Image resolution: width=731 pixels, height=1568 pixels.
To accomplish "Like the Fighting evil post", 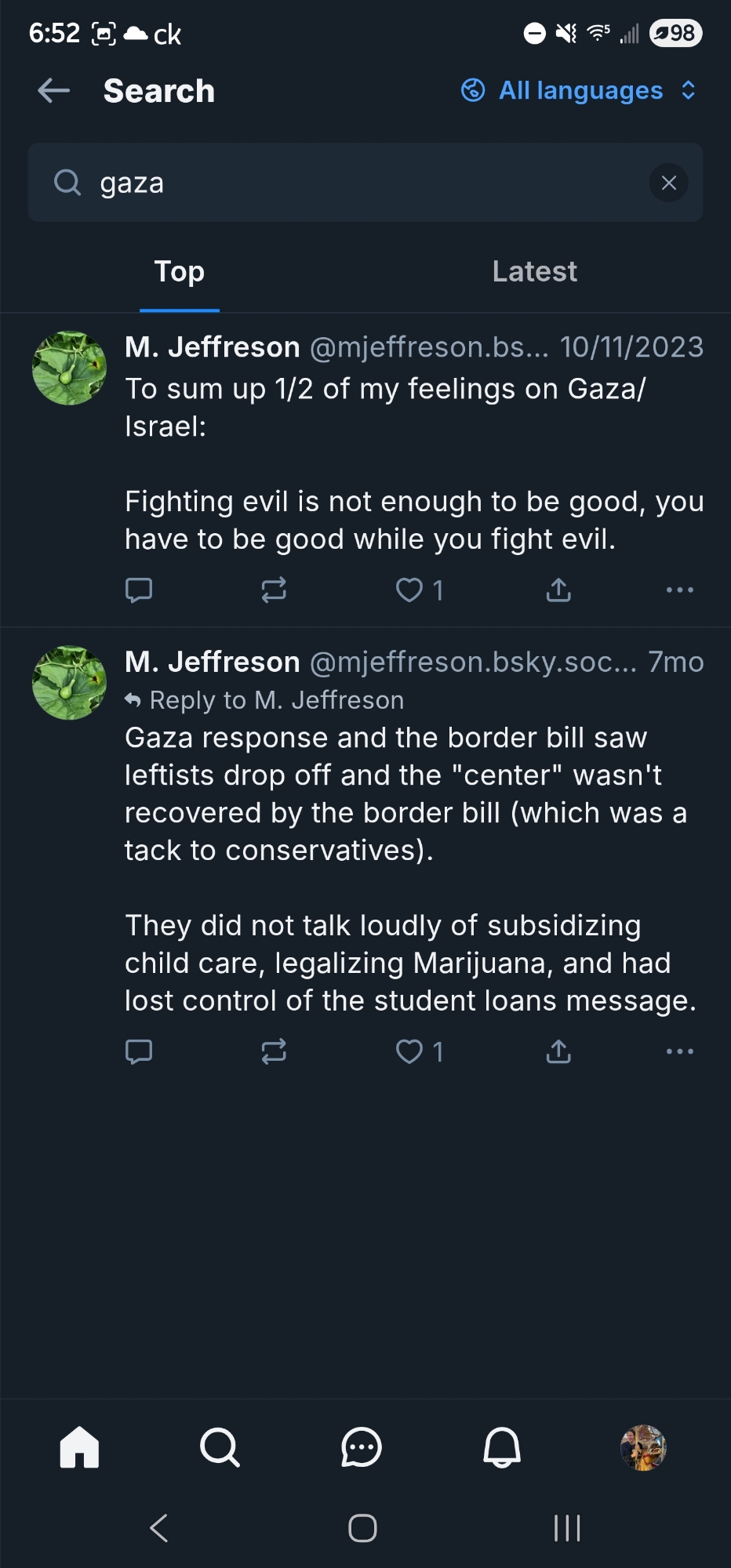I will [x=409, y=590].
